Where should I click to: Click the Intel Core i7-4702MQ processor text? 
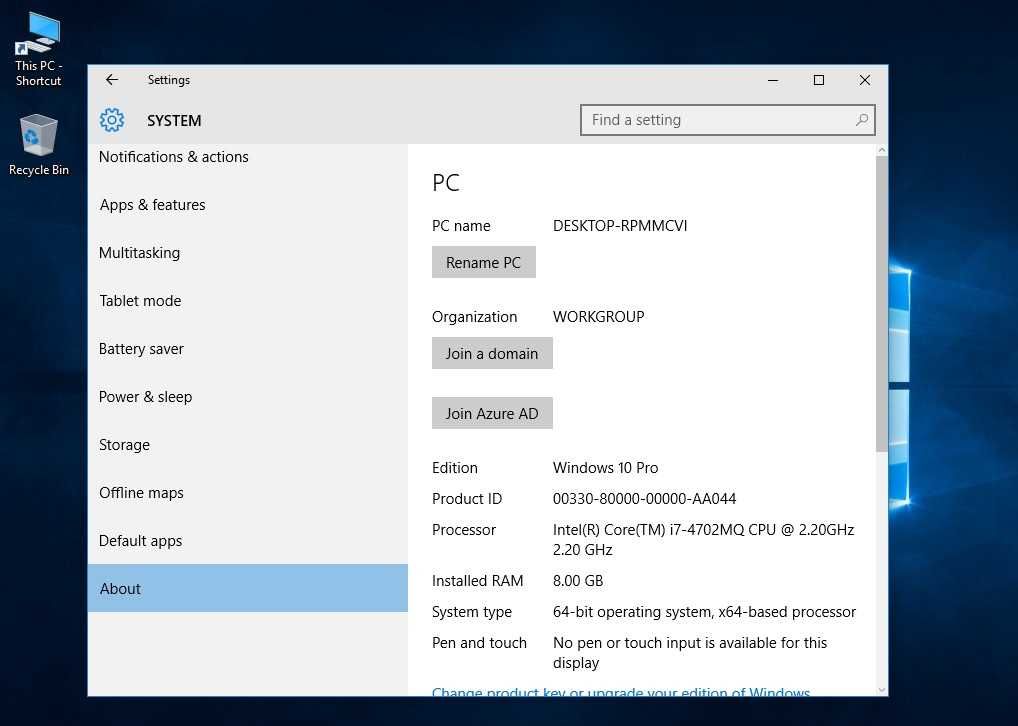click(703, 540)
